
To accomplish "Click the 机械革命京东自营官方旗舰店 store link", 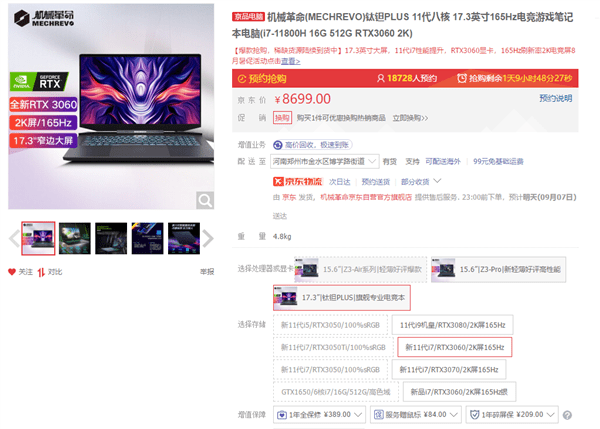I will pyautogui.click(x=366, y=197).
